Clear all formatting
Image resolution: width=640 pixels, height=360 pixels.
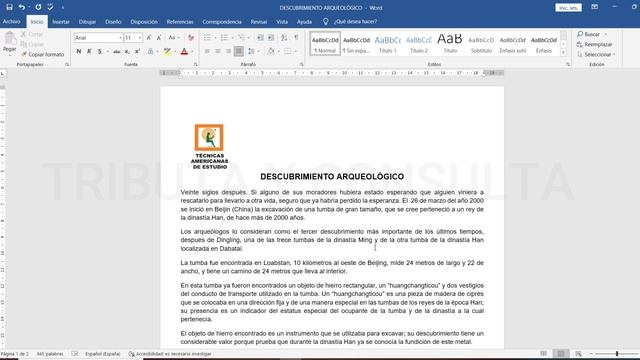(191, 38)
